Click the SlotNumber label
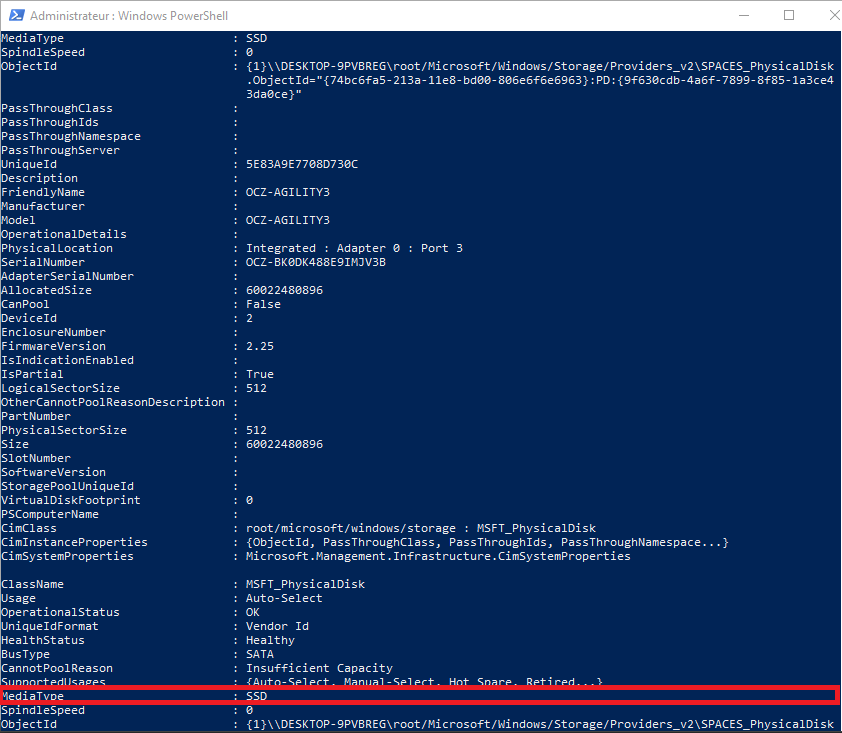 (x=36, y=458)
